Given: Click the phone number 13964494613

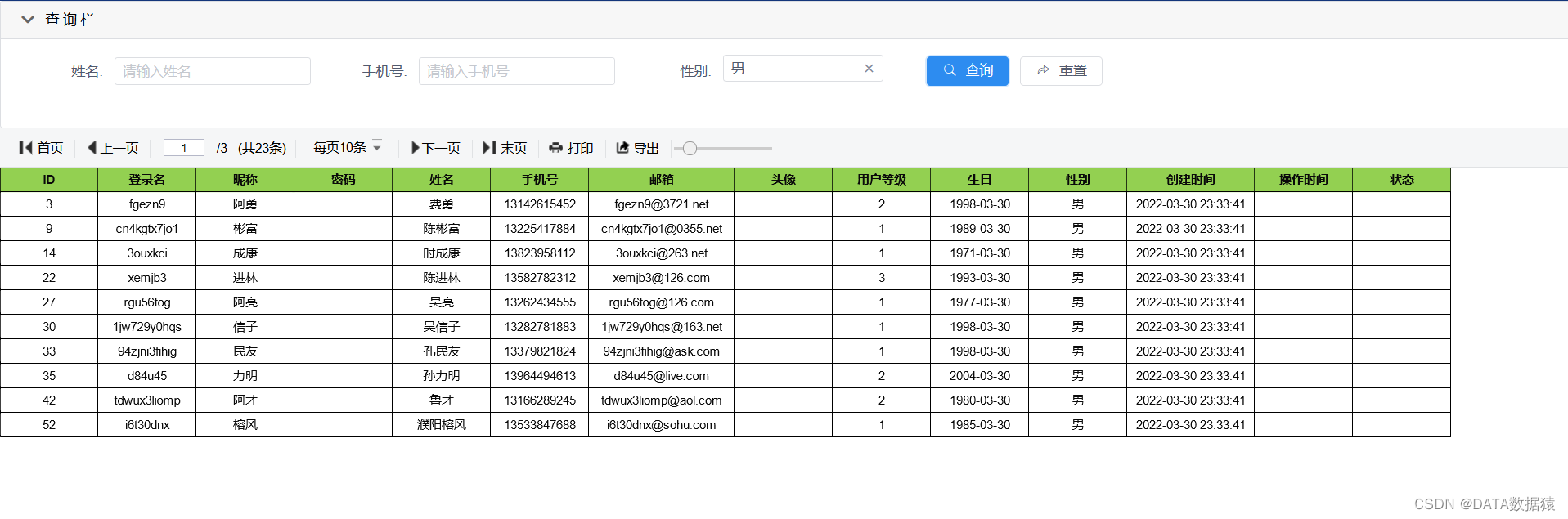Looking at the screenshot, I should (540, 376).
